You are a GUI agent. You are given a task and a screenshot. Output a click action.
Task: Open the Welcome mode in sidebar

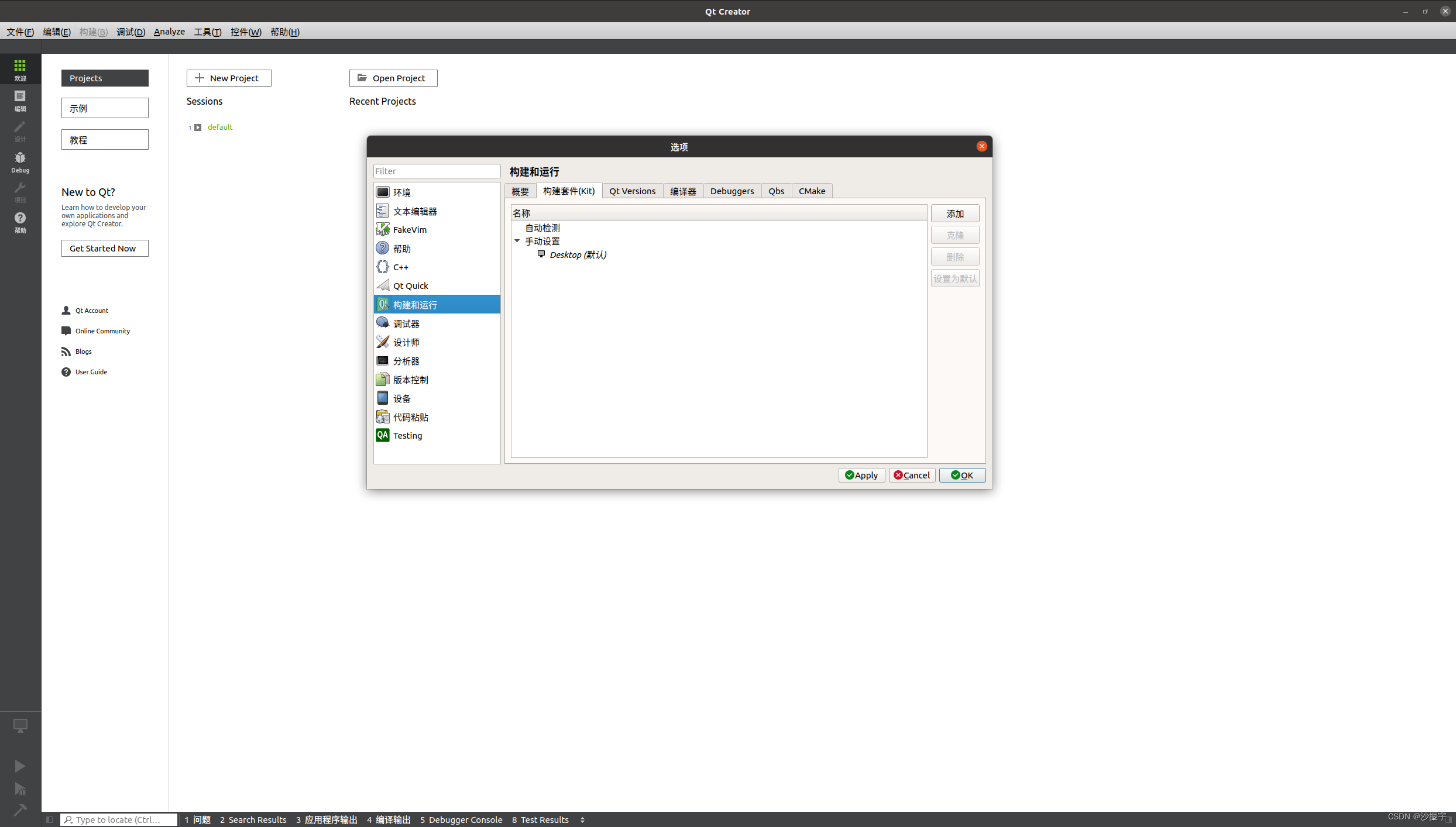click(20, 70)
